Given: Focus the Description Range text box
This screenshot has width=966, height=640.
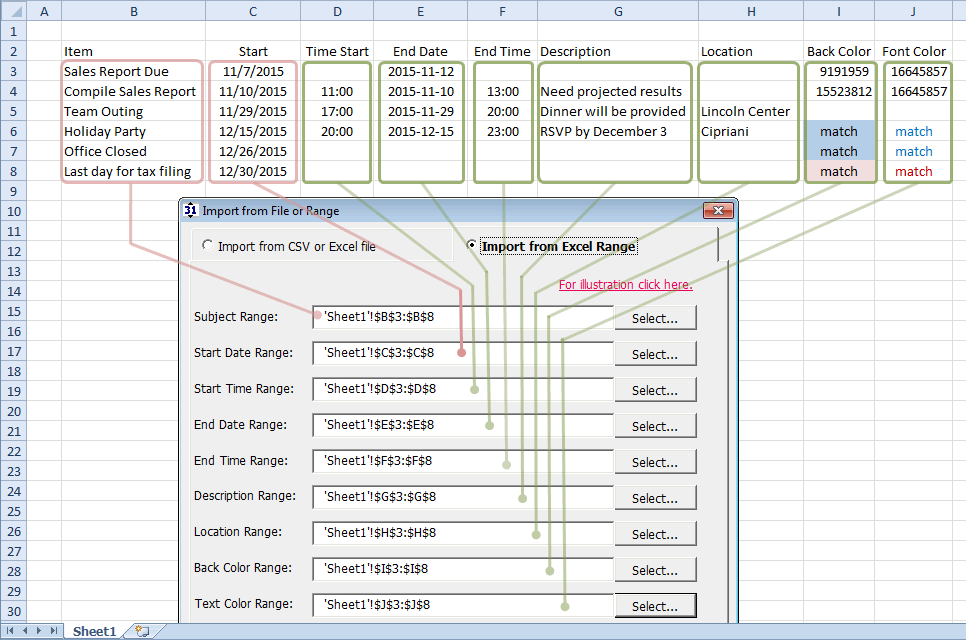Looking at the screenshot, I should 462,497.
